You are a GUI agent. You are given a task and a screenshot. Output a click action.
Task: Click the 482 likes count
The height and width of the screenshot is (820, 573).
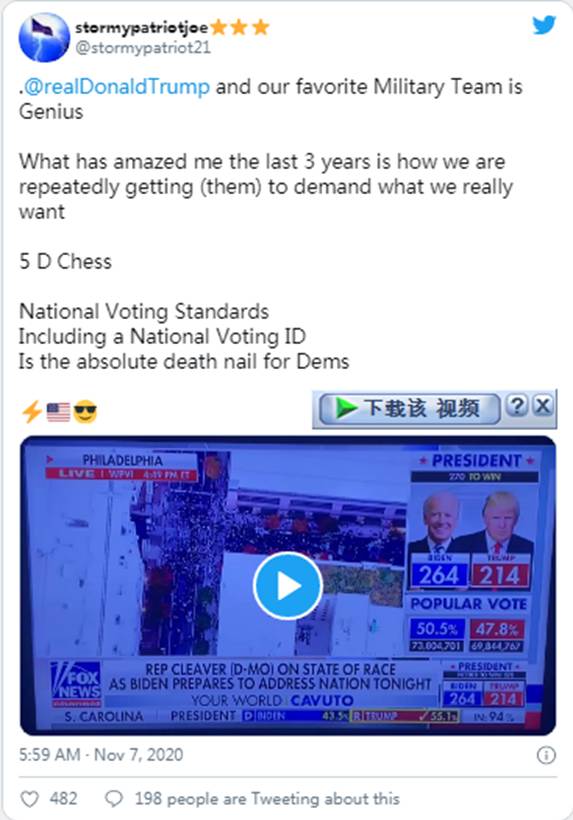[x=63, y=799]
